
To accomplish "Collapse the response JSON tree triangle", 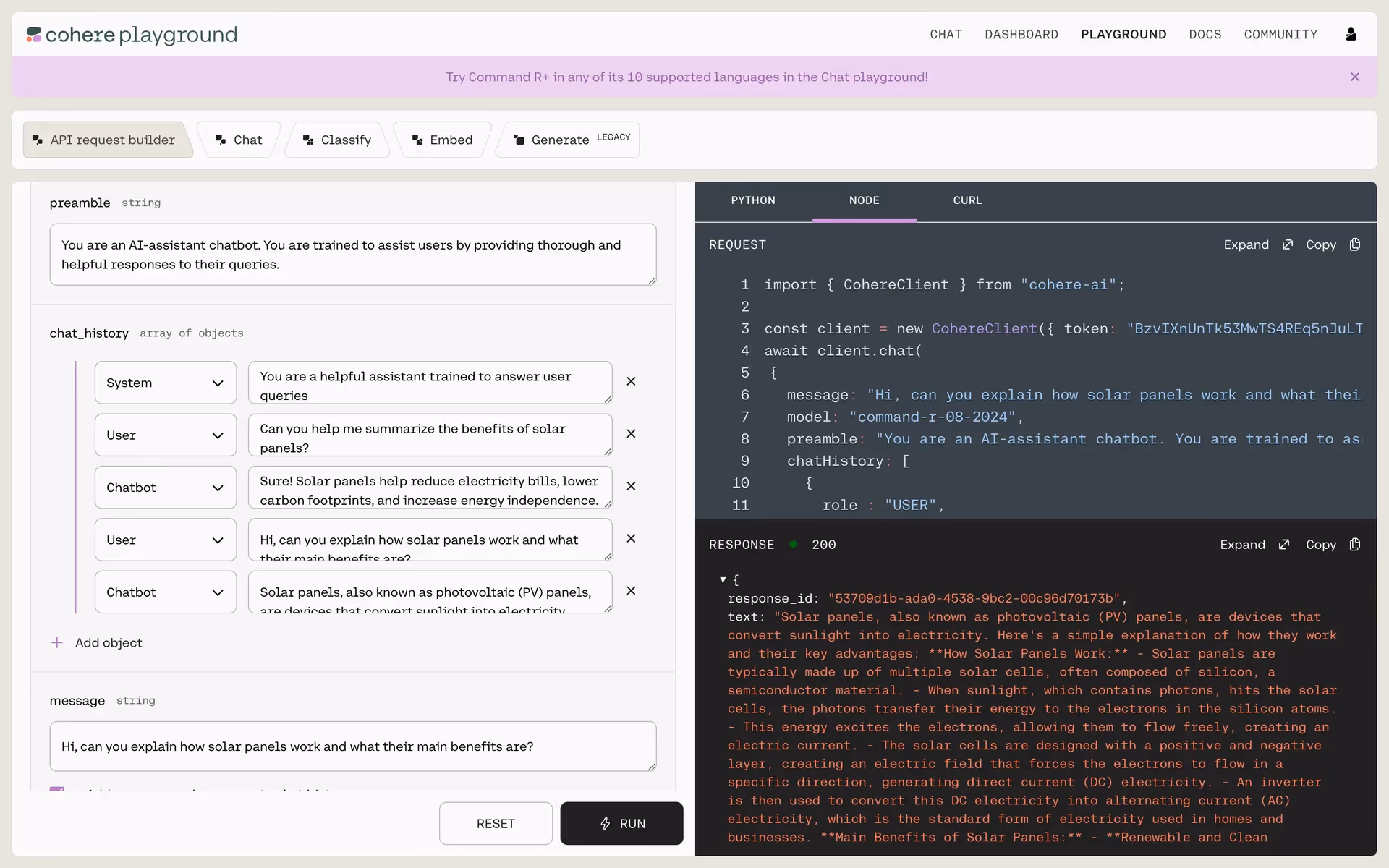I will (x=722, y=579).
